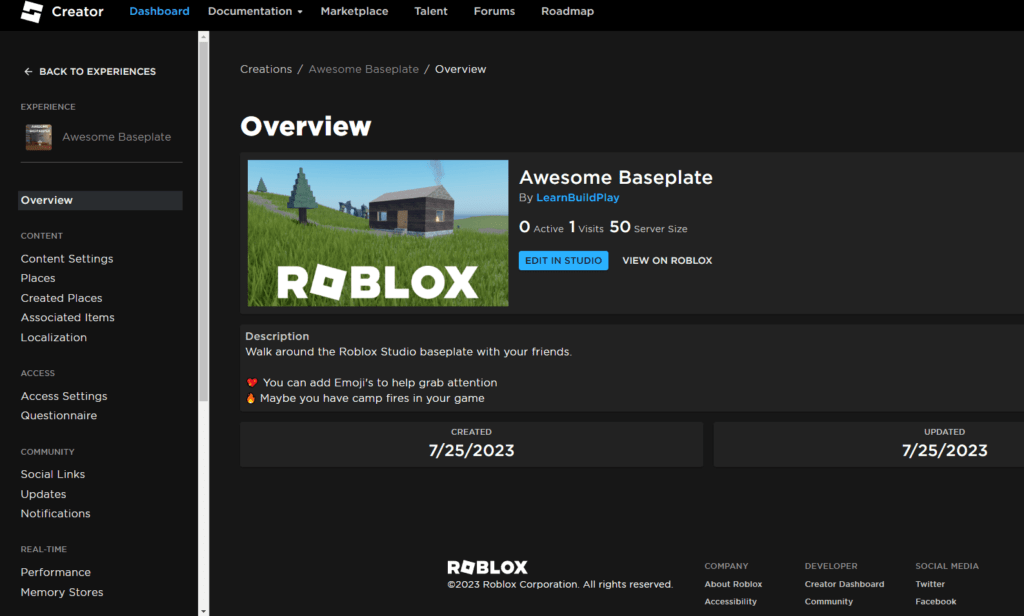Open Places in the sidebar

[x=38, y=278]
